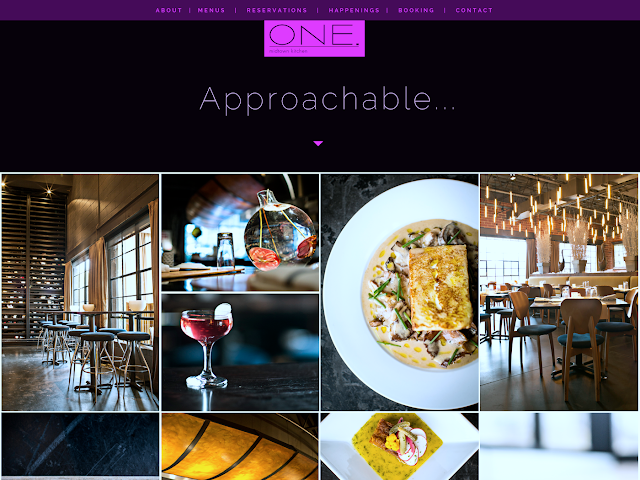Viewport: 640px width, 480px height.
Task: Open the blurred bright window photo
Action: click(559, 447)
